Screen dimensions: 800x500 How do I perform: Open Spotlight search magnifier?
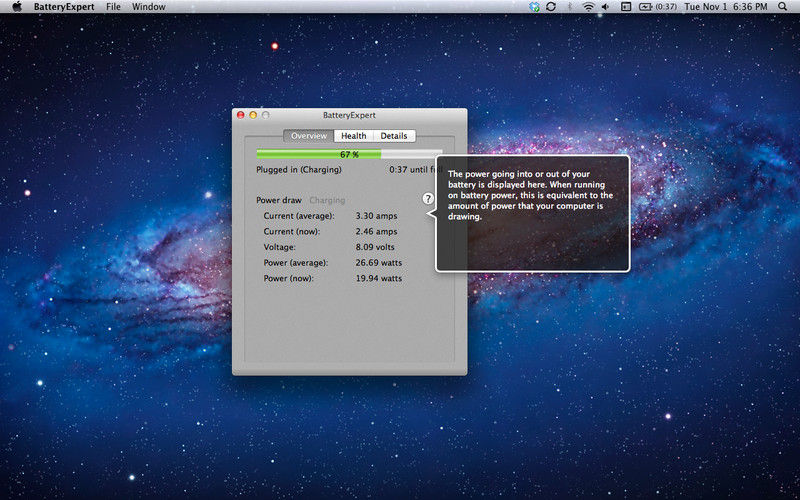[x=783, y=7]
